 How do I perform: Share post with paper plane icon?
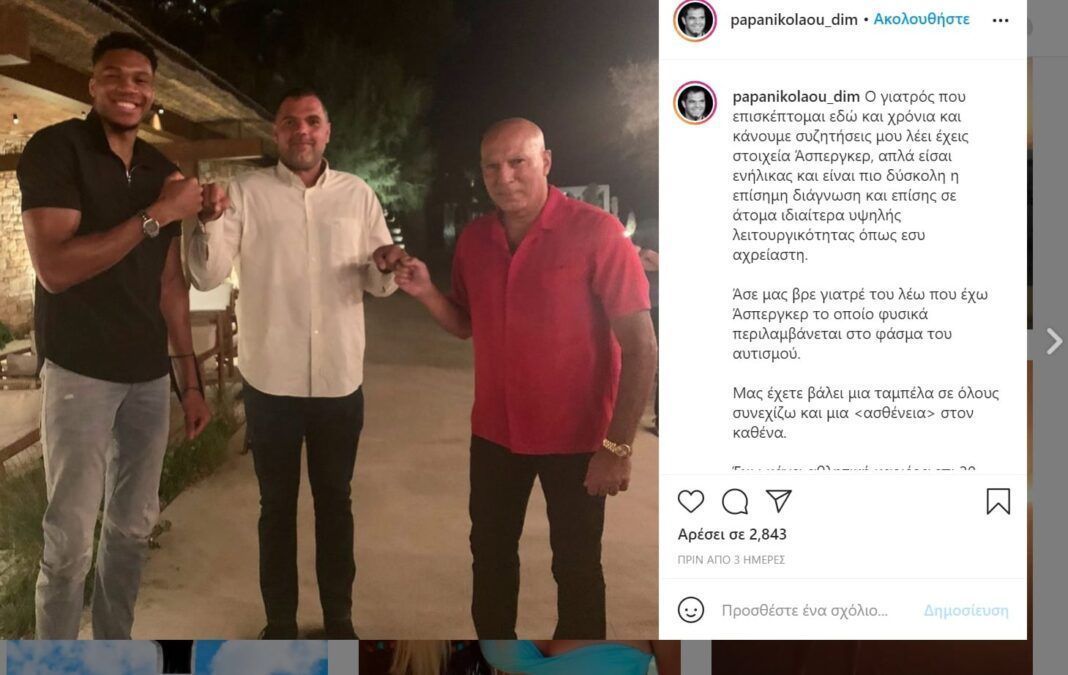click(x=779, y=501)
